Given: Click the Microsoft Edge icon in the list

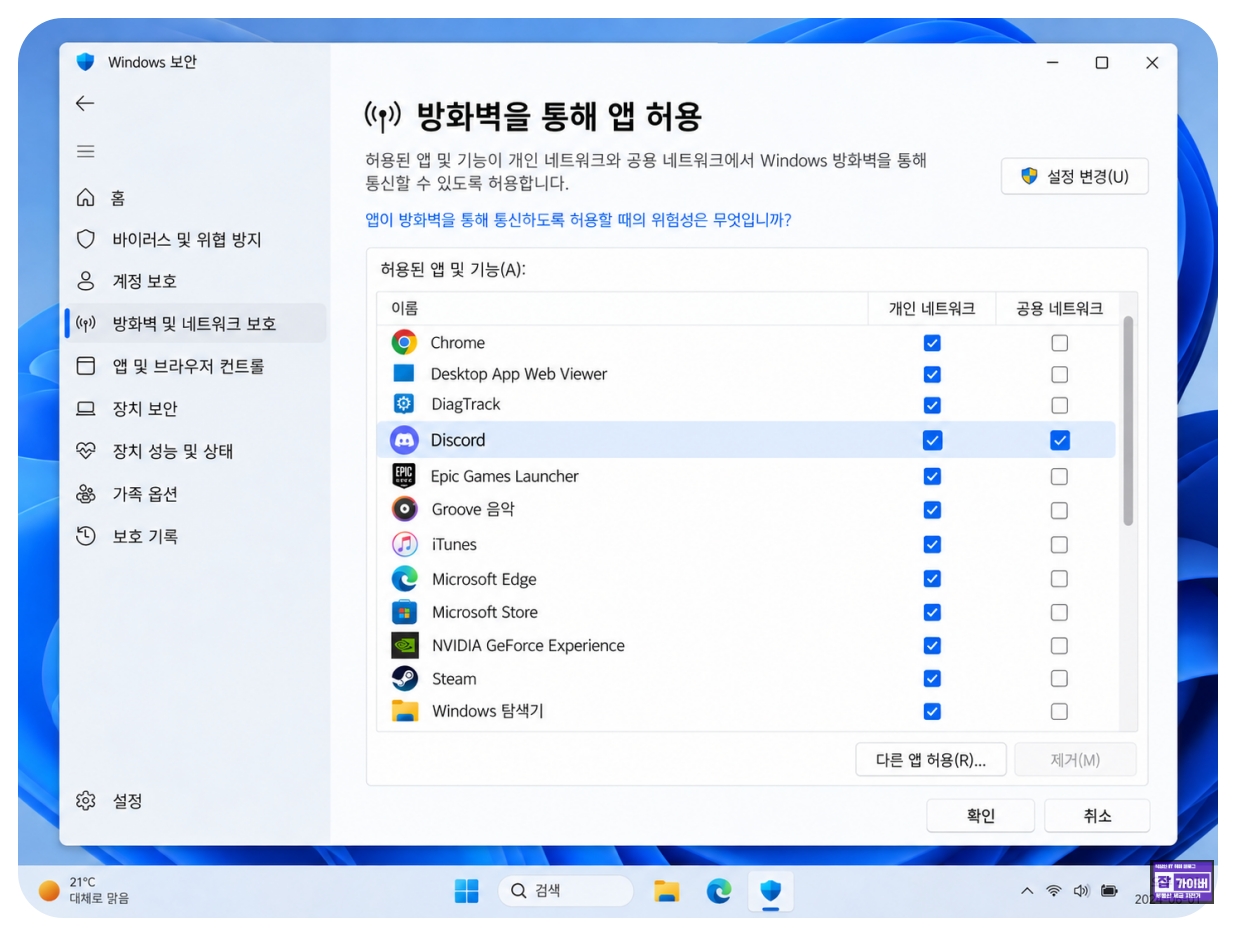Looking at the screenshot, I should click(x=404, y=579).
